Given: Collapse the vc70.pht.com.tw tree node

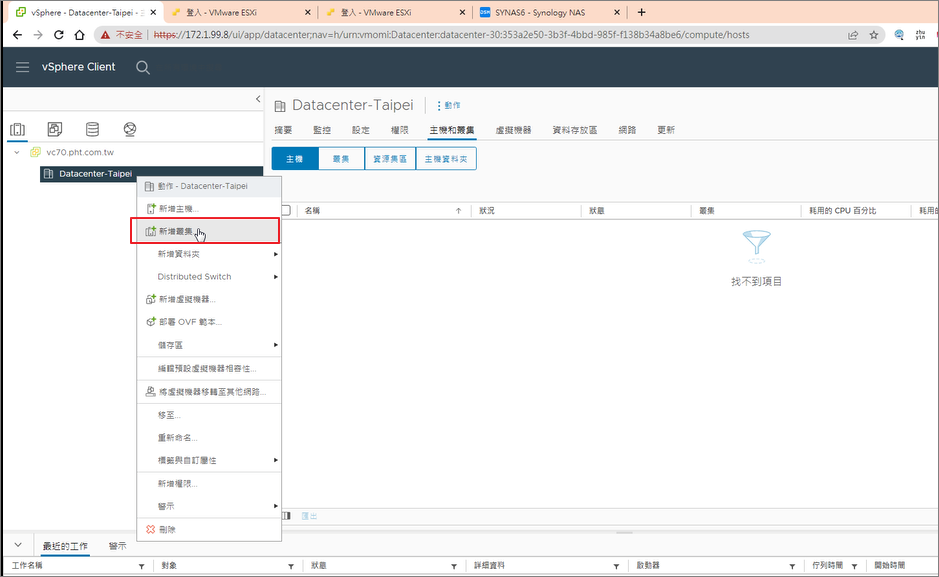Looking at the screenshot, I should pos(17,152).
